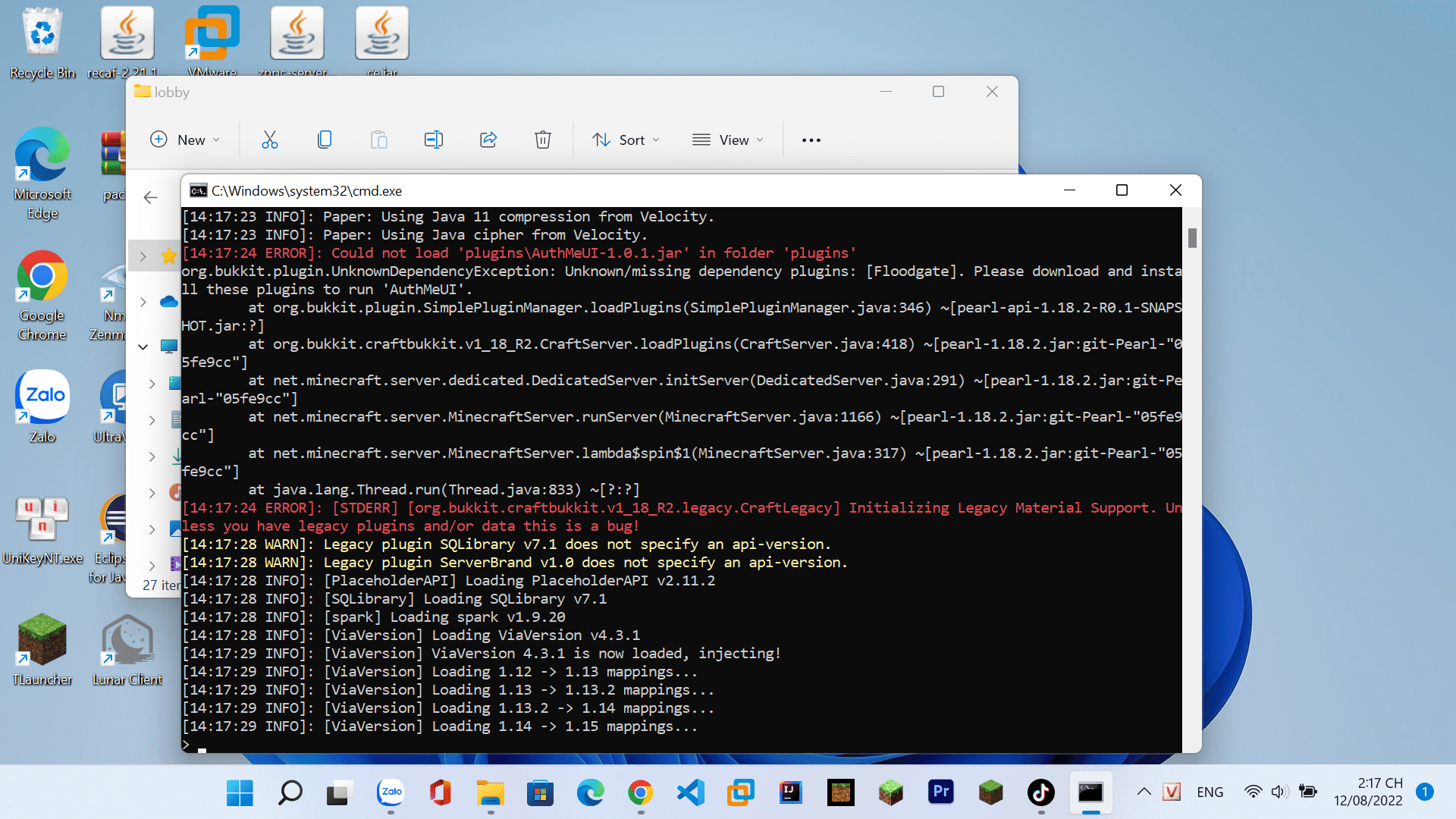The height and width of the screenshot is (819, 1456).
Task: Click the Share icon in Explorer toolbar
Action: click(x=488, y=140)
